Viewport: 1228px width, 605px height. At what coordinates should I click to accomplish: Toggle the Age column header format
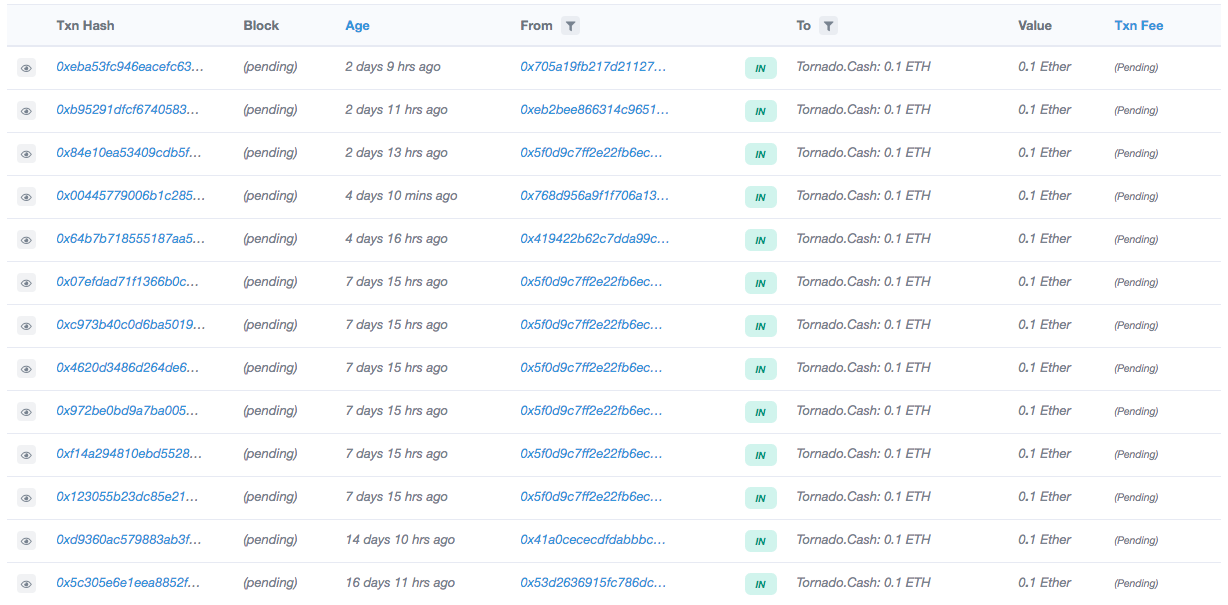pyautogui.click(x=357, y=26)
